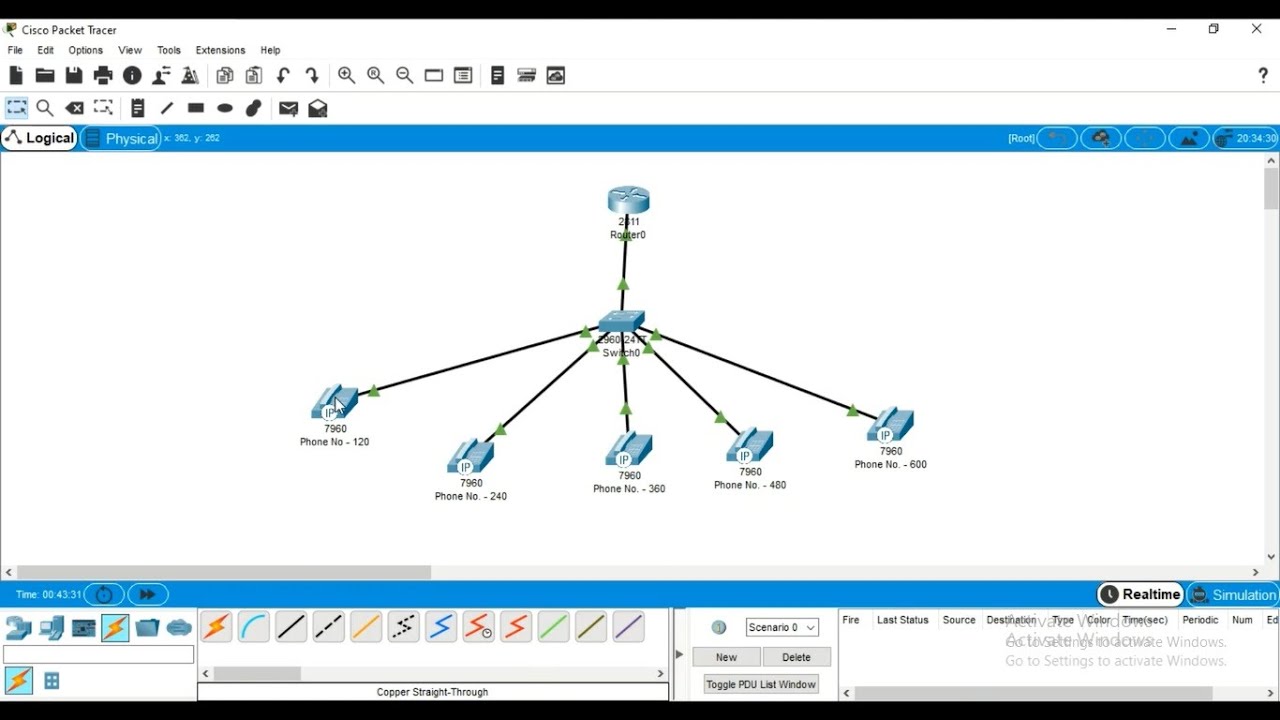Add a simple PDU envelope
Screen dimensions: 1280x720
pos(289,108)
